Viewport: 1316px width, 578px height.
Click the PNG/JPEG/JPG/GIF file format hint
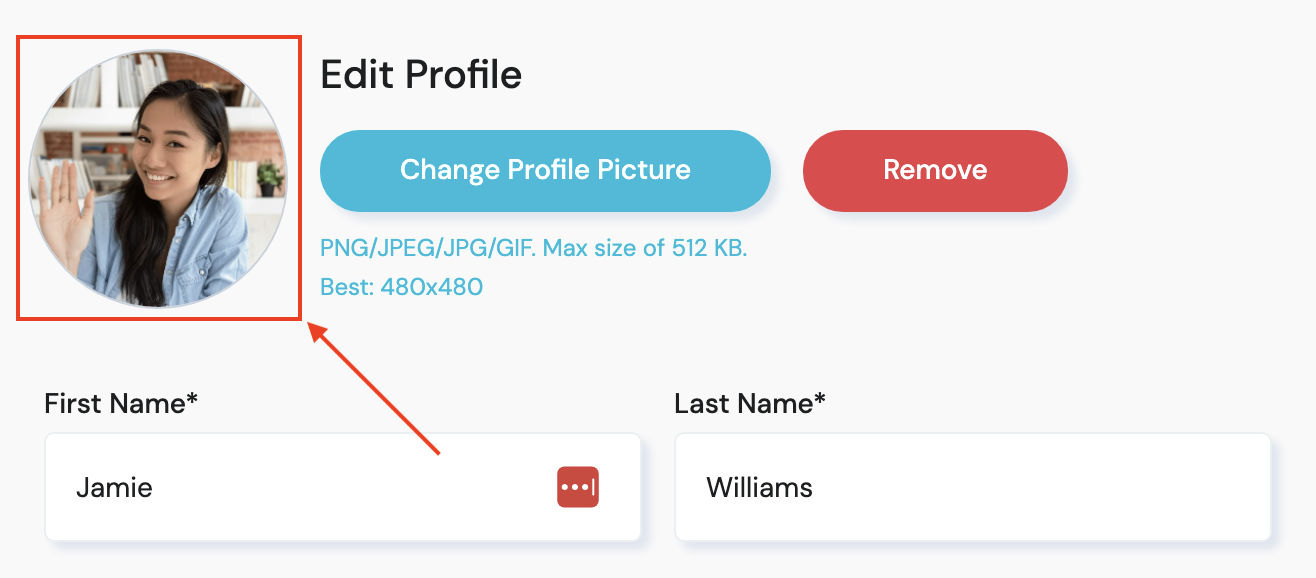click(427, 248)
